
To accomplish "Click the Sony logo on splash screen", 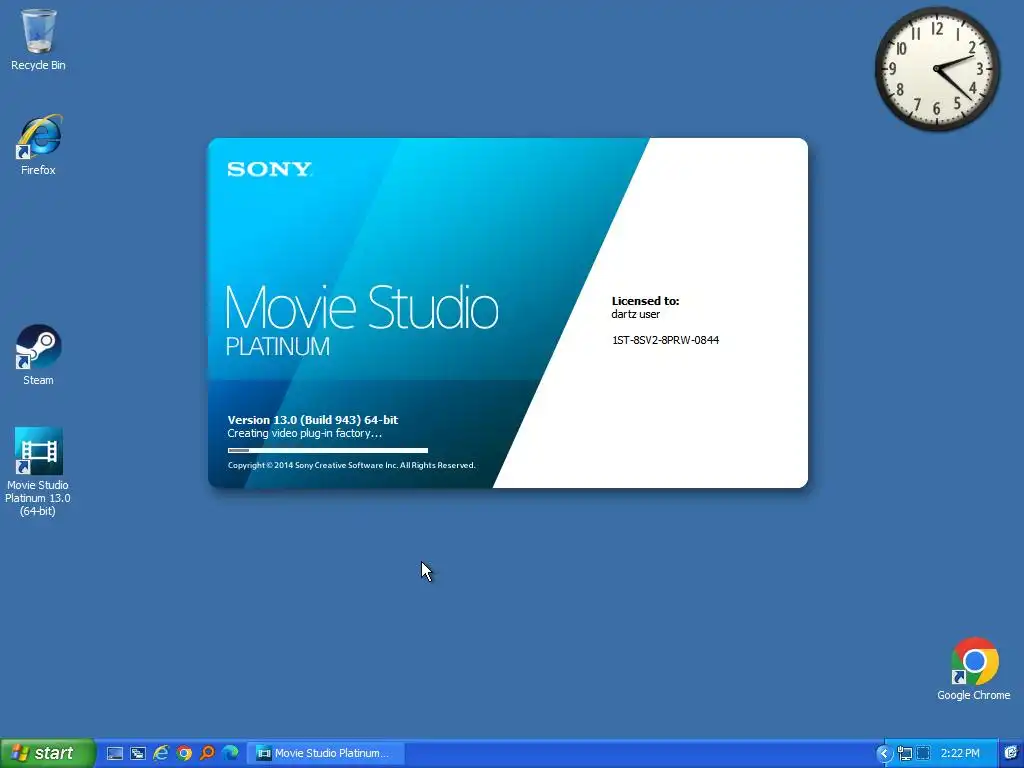I will [x=269, y=170].
